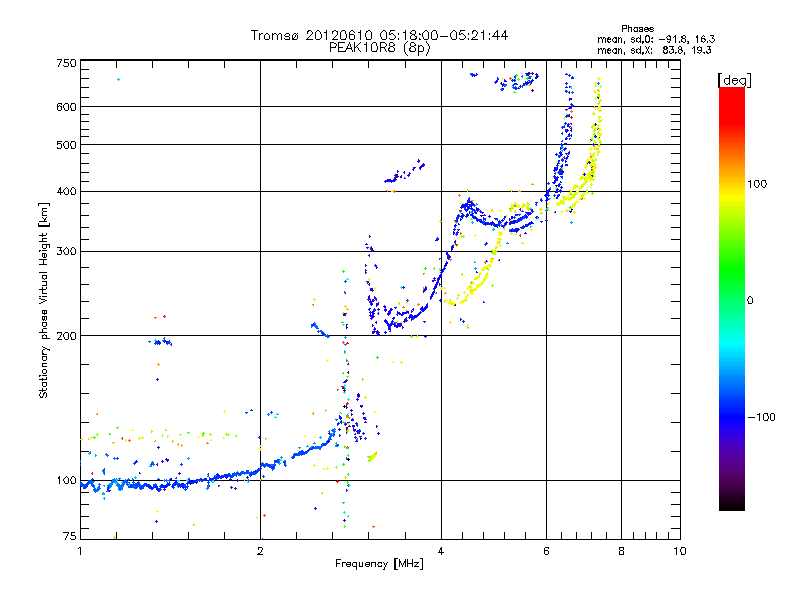Click the black bottom of the phase colorbar
Viewport: 800px width, 600px height.
point(732,503)
